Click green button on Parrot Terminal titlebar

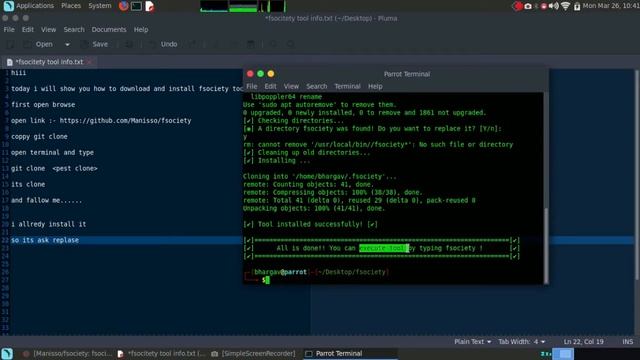click(260, 74)
